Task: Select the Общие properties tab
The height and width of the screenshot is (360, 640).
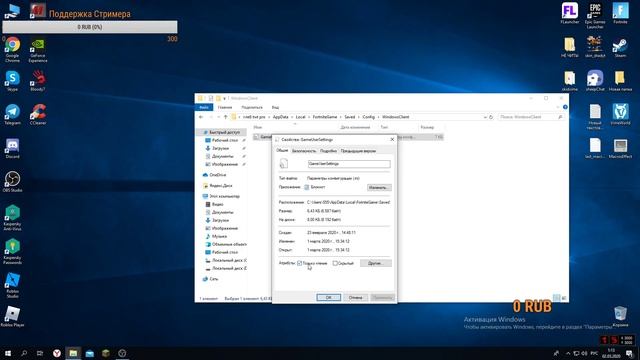Action: pyautogui.click(x=282, y=150)
